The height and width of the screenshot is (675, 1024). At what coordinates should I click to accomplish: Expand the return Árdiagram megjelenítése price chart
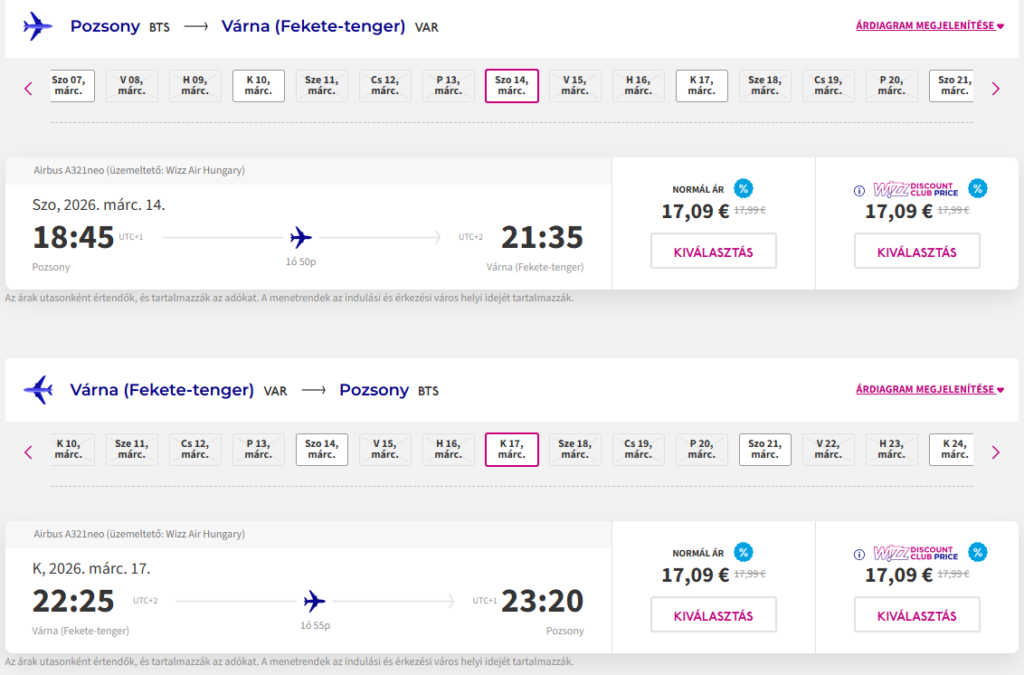click(x=929, y=389)
